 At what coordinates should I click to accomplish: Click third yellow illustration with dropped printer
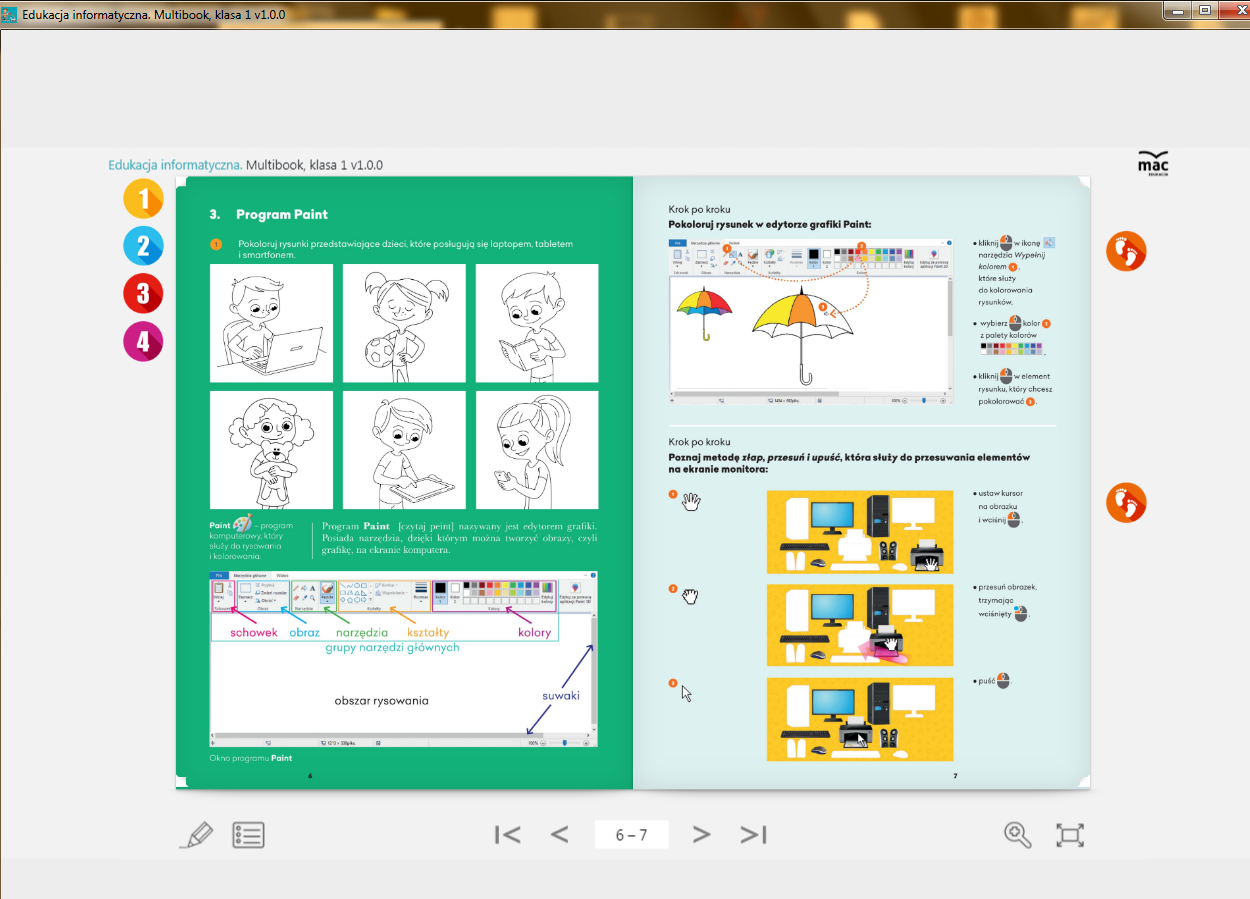860,719
